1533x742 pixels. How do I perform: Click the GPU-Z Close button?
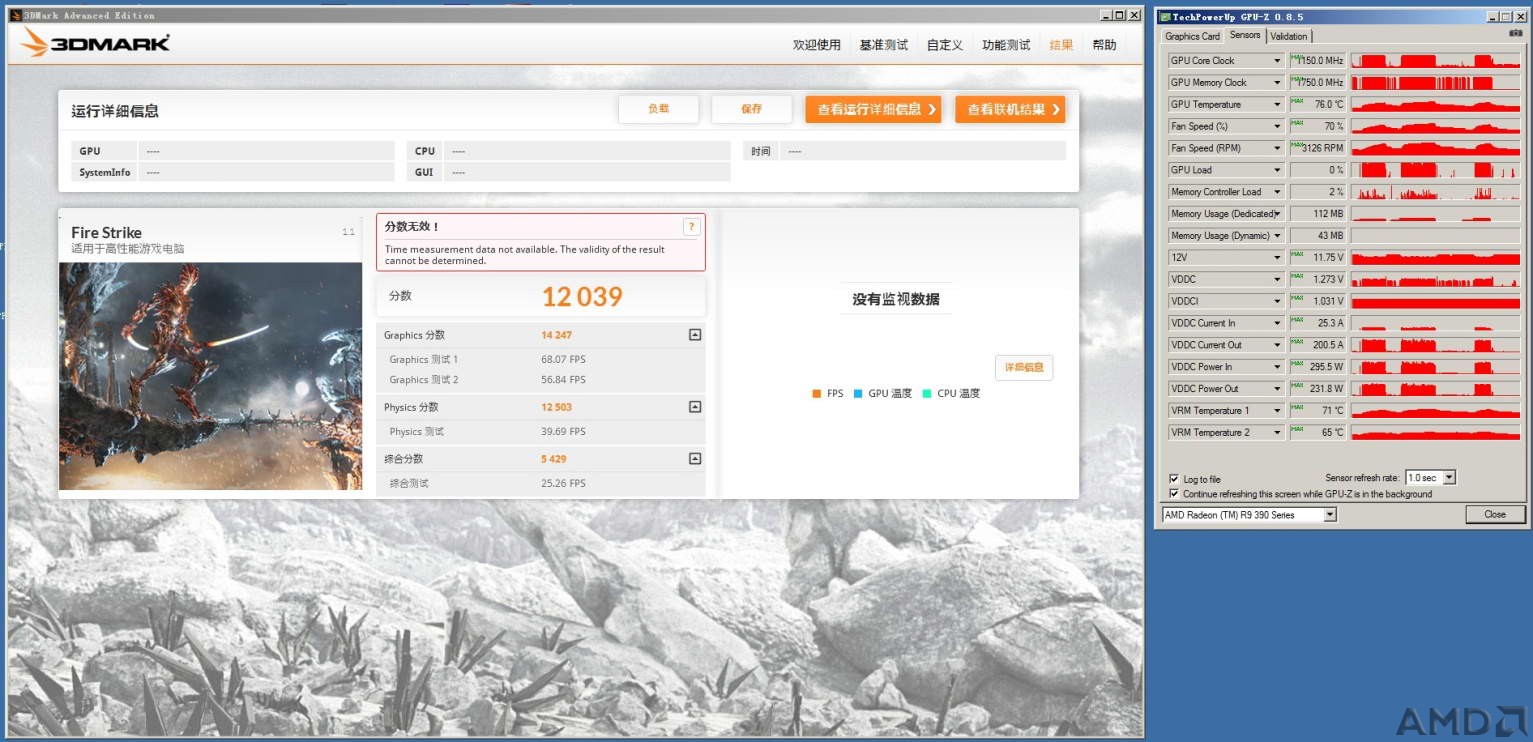(1495, 515)
